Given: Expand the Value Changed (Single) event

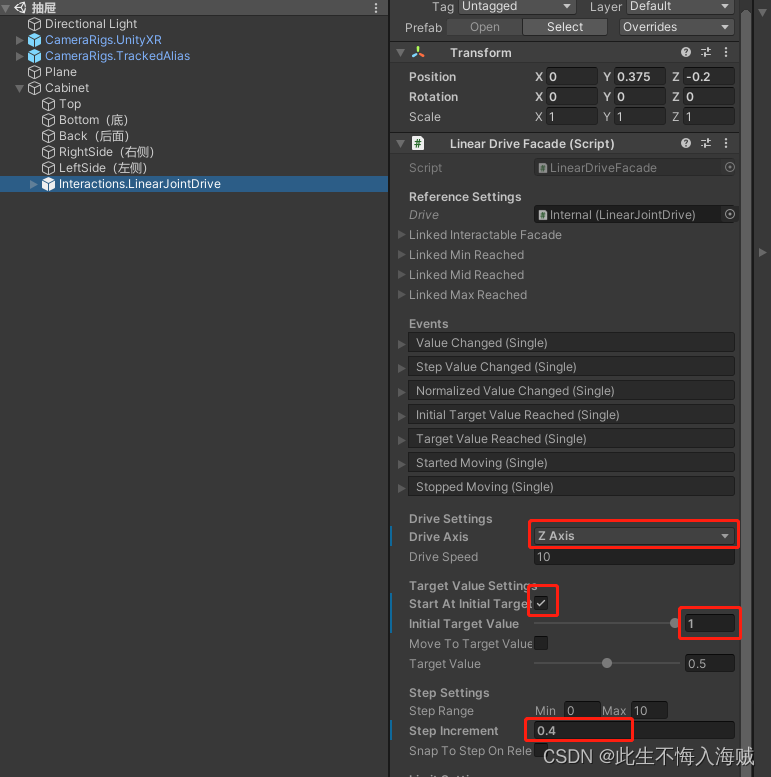Looking at the screenshot, I should (402, 344).
